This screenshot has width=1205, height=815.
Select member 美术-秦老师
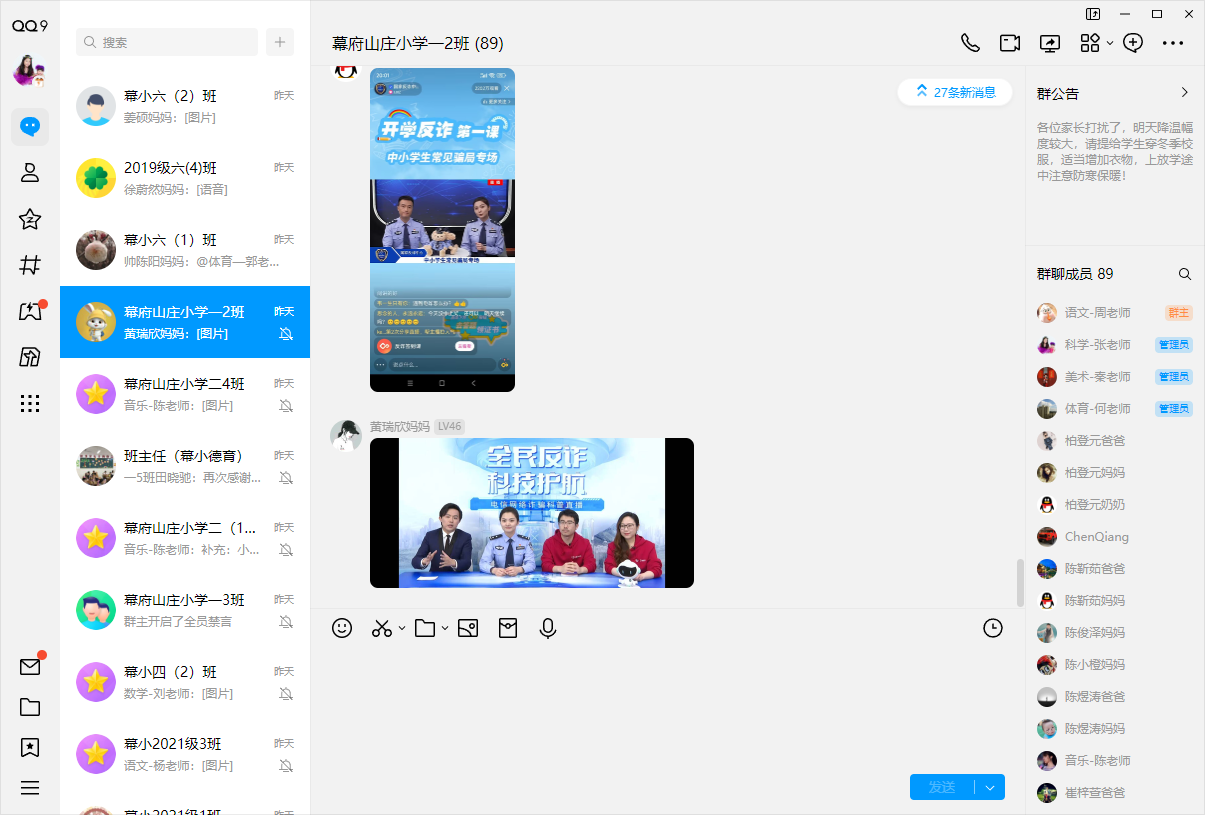[x=1115, y=377]
